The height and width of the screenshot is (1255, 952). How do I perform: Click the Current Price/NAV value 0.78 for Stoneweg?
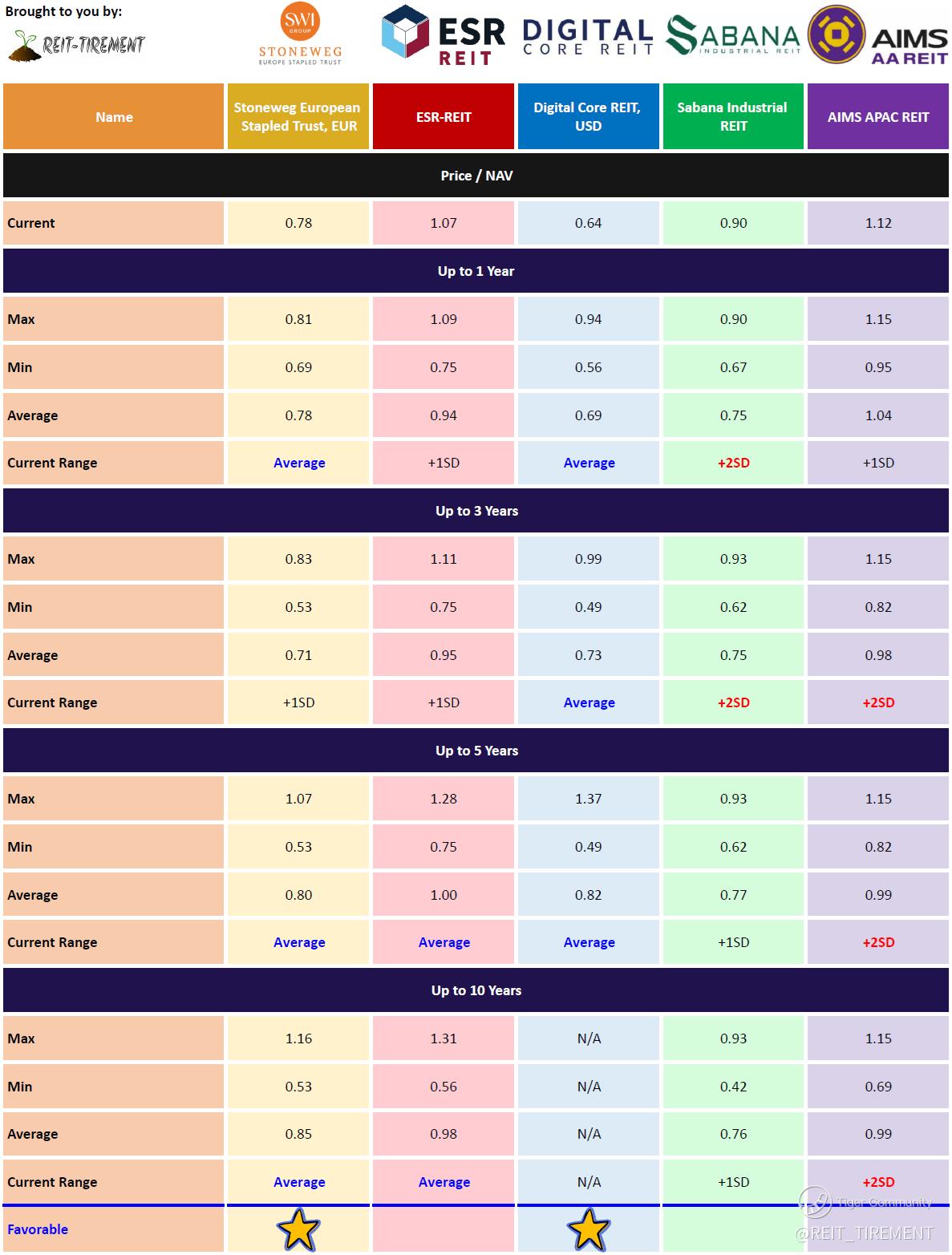point(298,223)
